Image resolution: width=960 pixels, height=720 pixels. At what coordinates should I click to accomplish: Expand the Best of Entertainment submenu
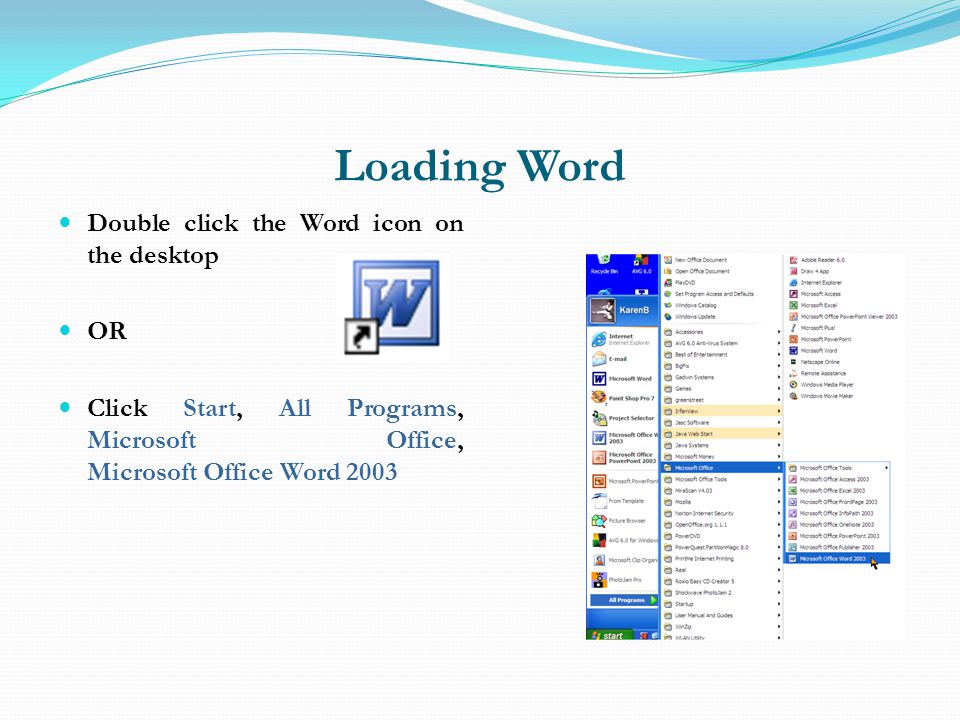pyautogui.click(x=722, y=354)
